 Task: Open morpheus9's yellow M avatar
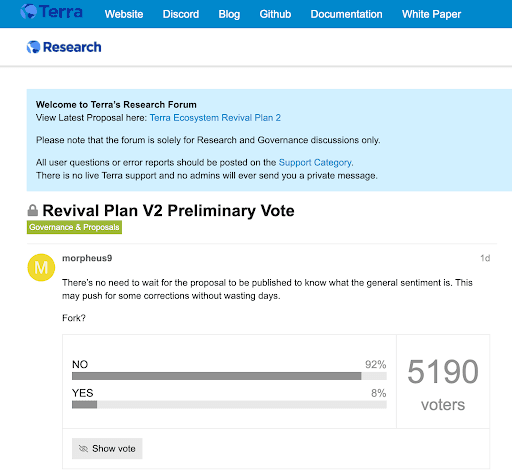click(41, 267)
